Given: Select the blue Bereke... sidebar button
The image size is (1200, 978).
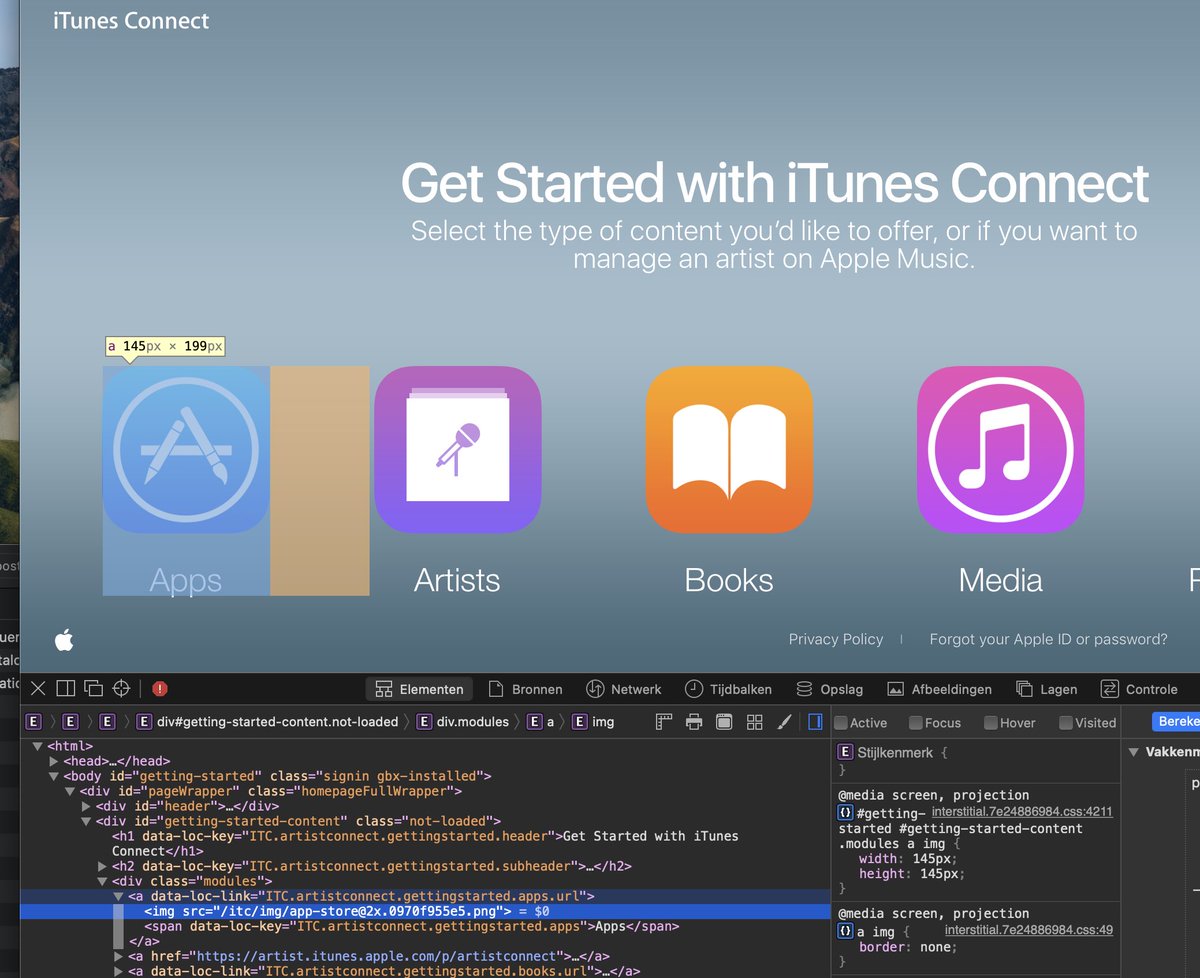Looking at the screenshot, I should tap(1177, 721).
